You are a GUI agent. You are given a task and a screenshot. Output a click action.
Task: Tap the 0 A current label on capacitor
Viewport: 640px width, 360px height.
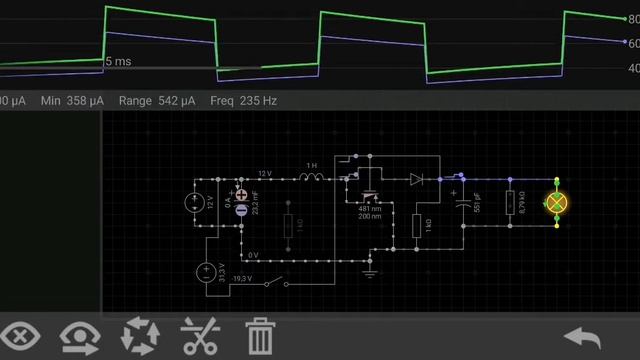(228, 203)
